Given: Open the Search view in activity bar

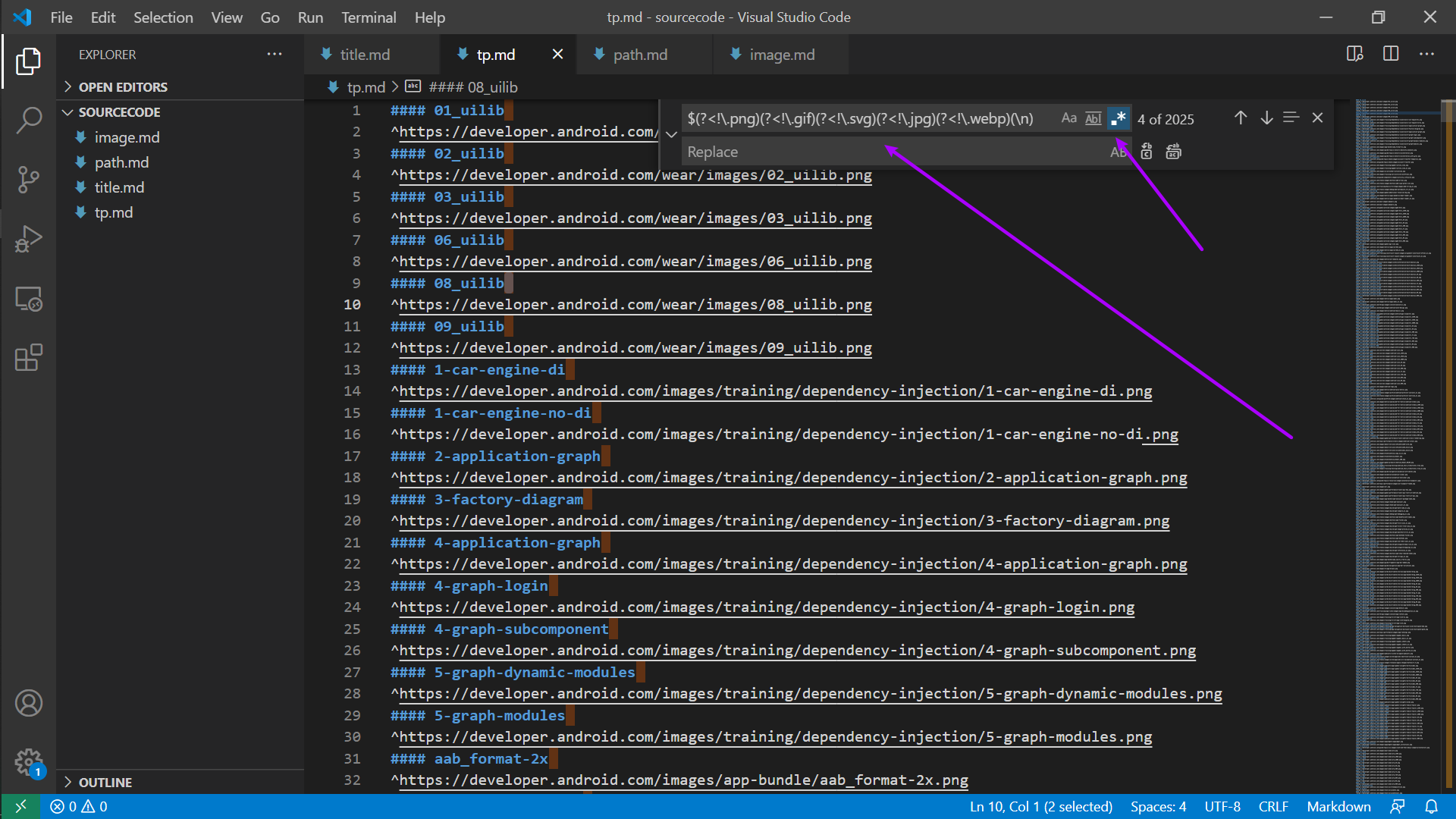Looking at the screenshot, I should (28, 120).
